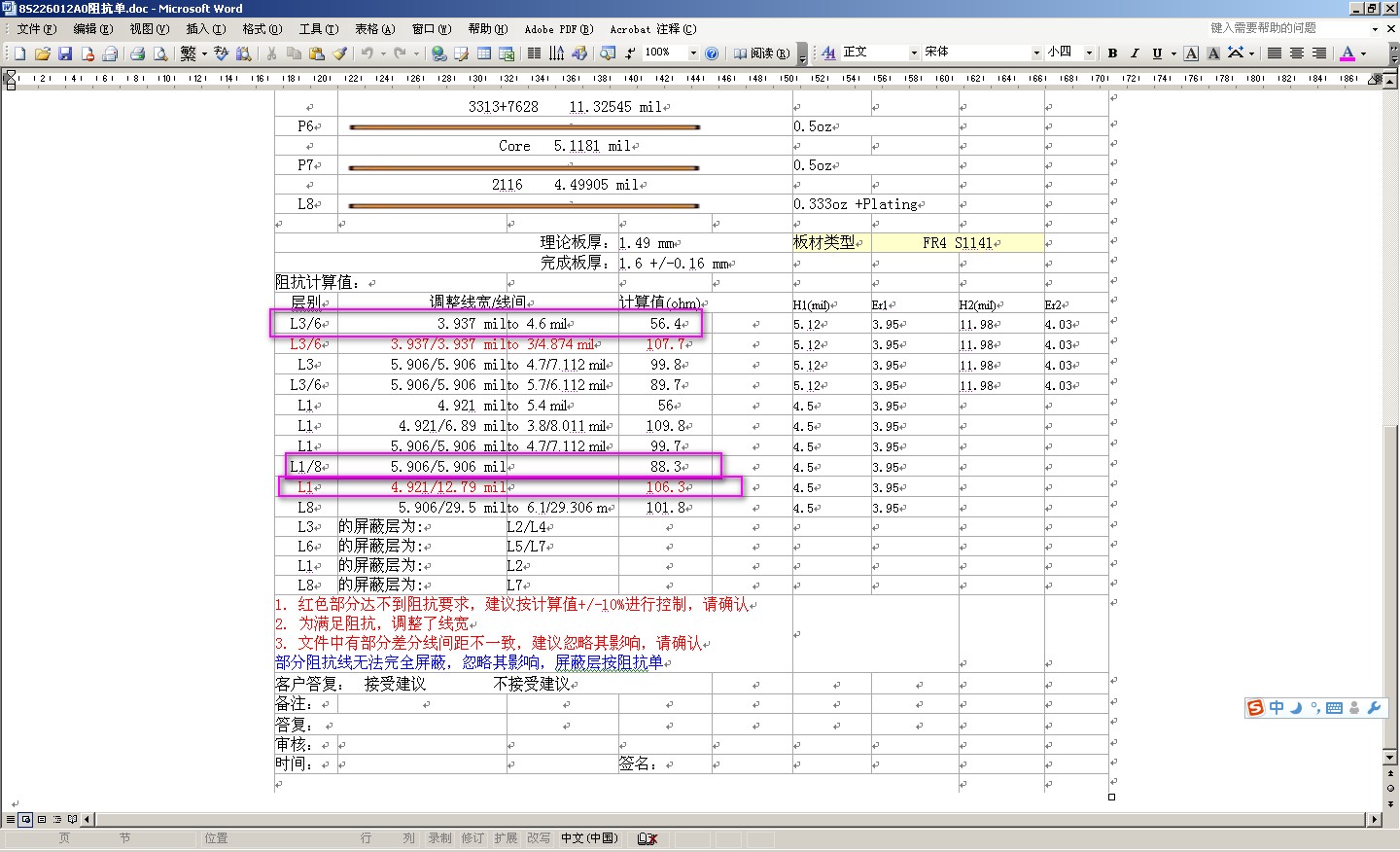1400x852 pixels.
Task: Click the 阅读(R) reading layout button
Action: pos(761,53)
